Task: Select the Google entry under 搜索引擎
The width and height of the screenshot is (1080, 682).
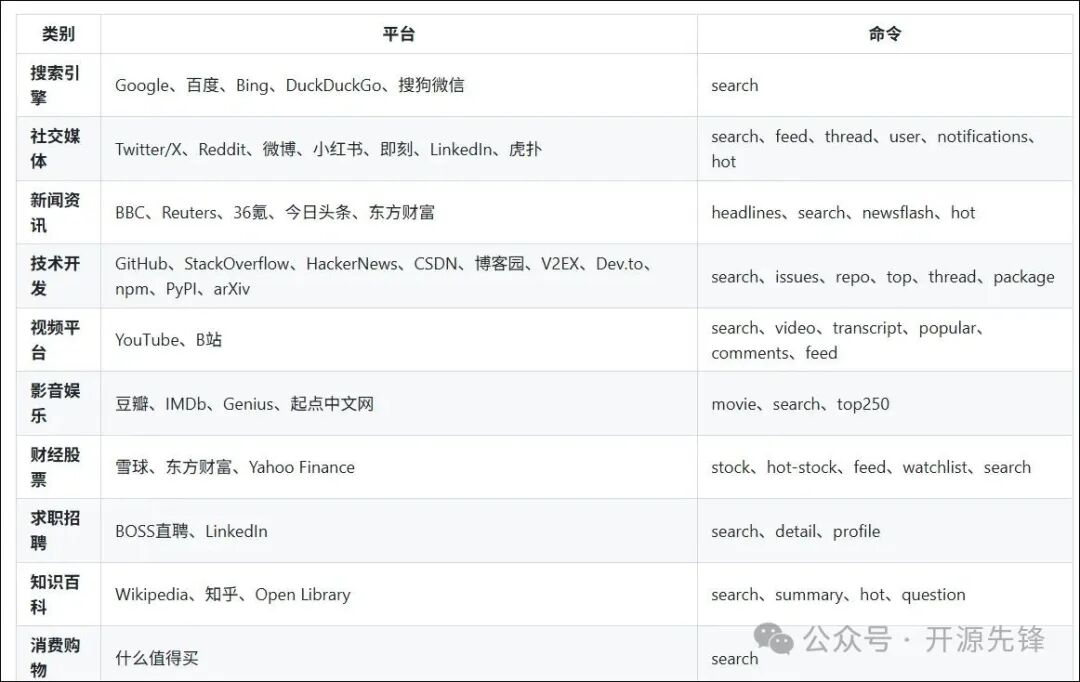Action: point(140,85)
